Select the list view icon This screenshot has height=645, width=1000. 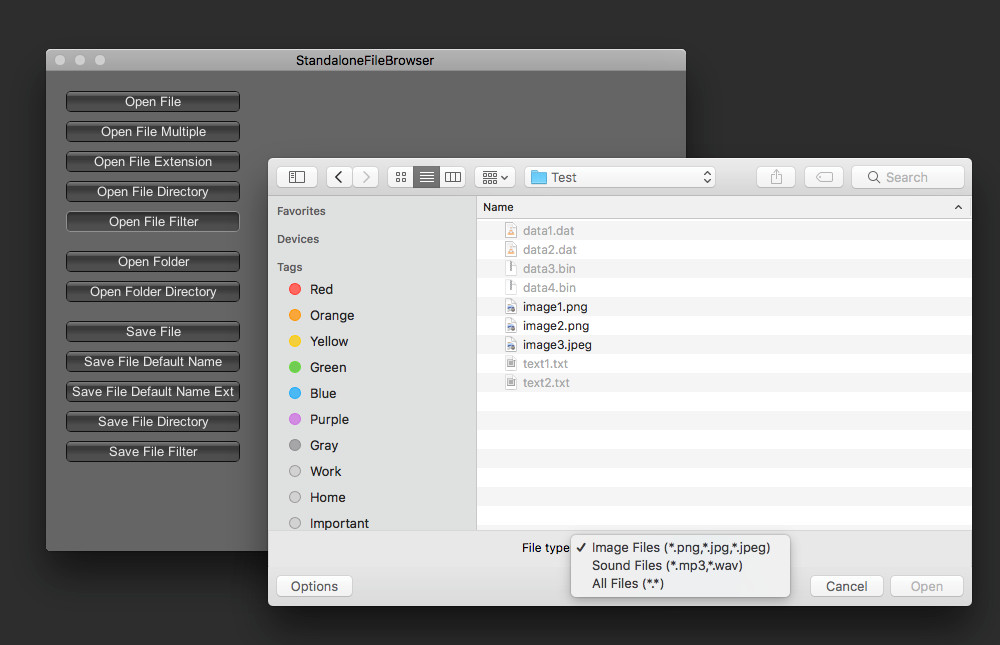click(x=427, y=176)
